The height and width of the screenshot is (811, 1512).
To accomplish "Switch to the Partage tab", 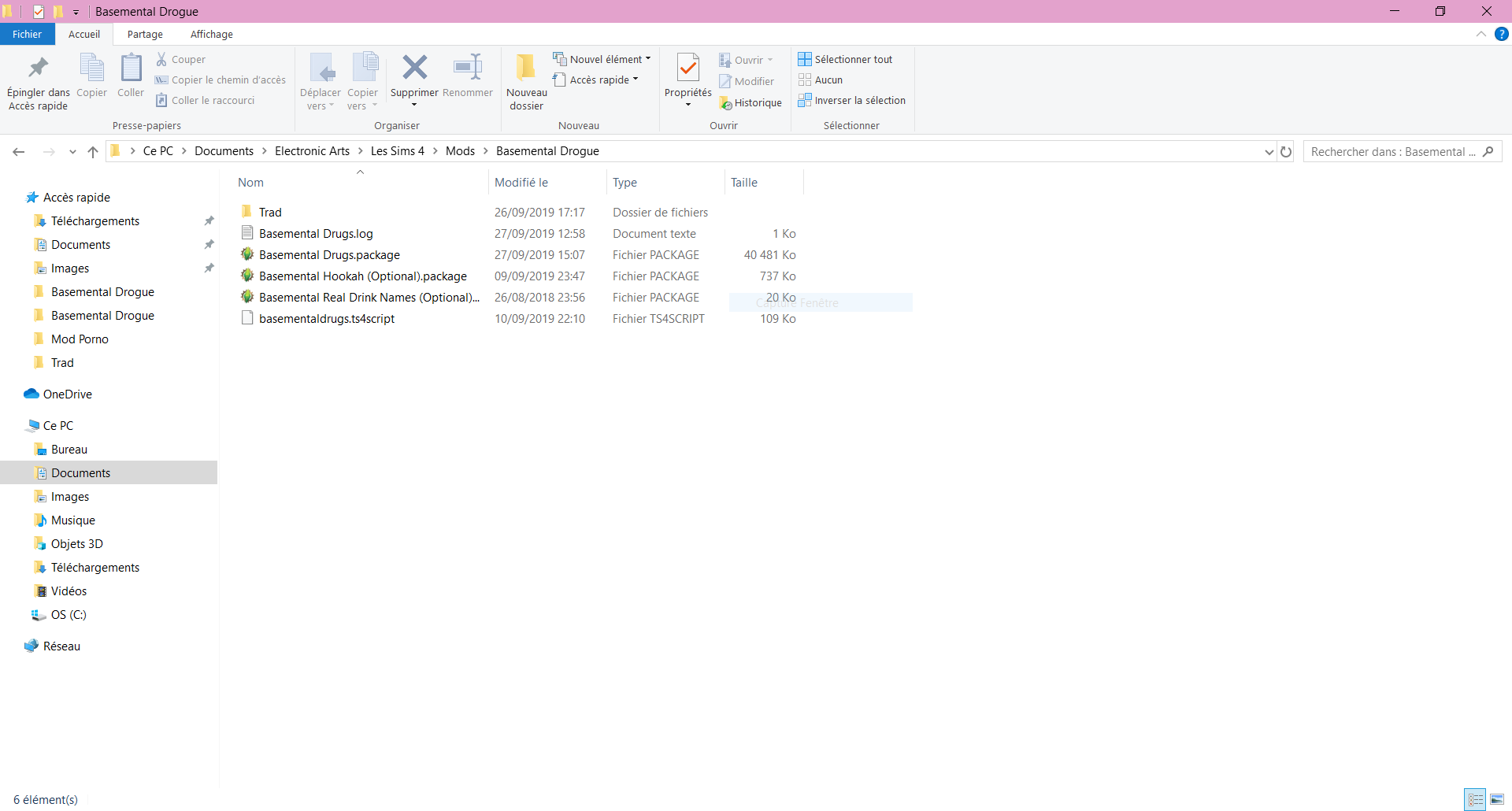I will point(145,34).
